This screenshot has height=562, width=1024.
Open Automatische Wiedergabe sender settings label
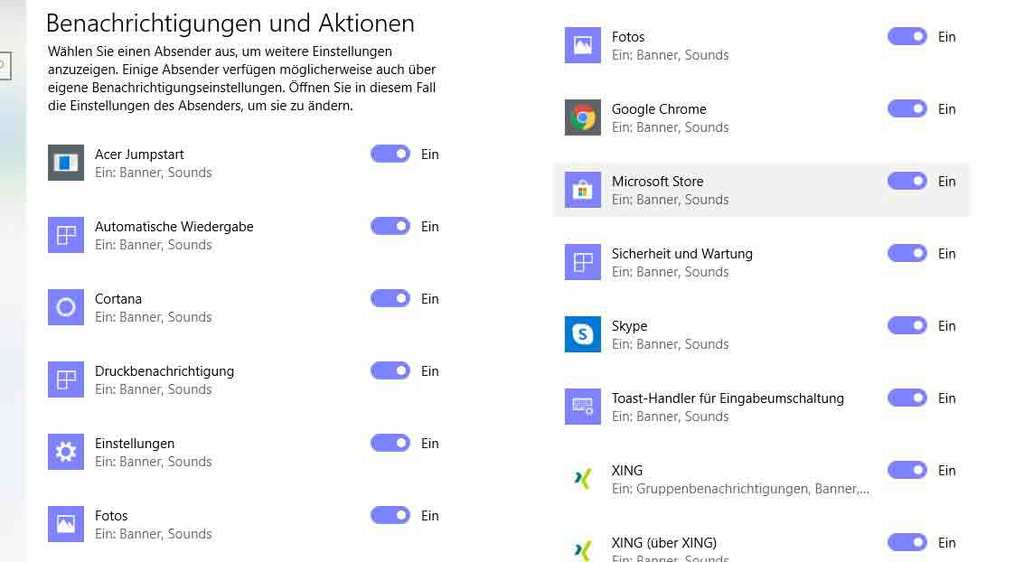coord(174,227)
